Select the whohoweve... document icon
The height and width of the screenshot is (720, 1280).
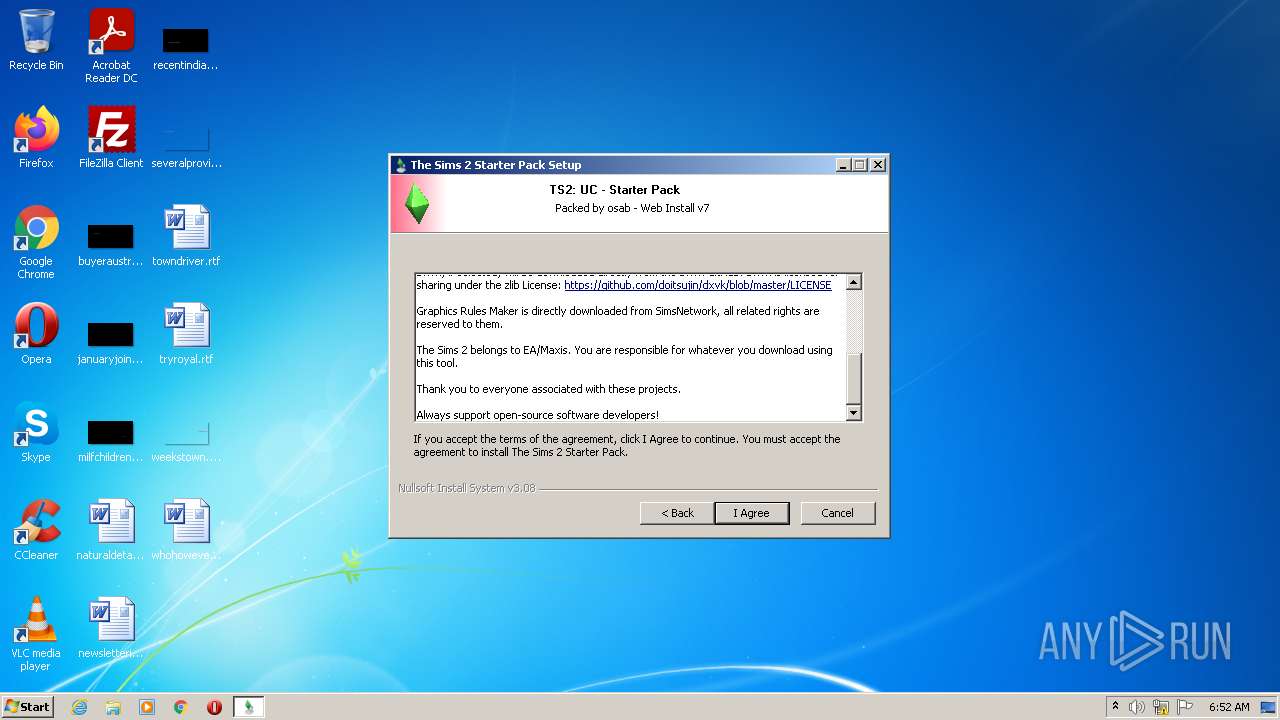(186, 530)
